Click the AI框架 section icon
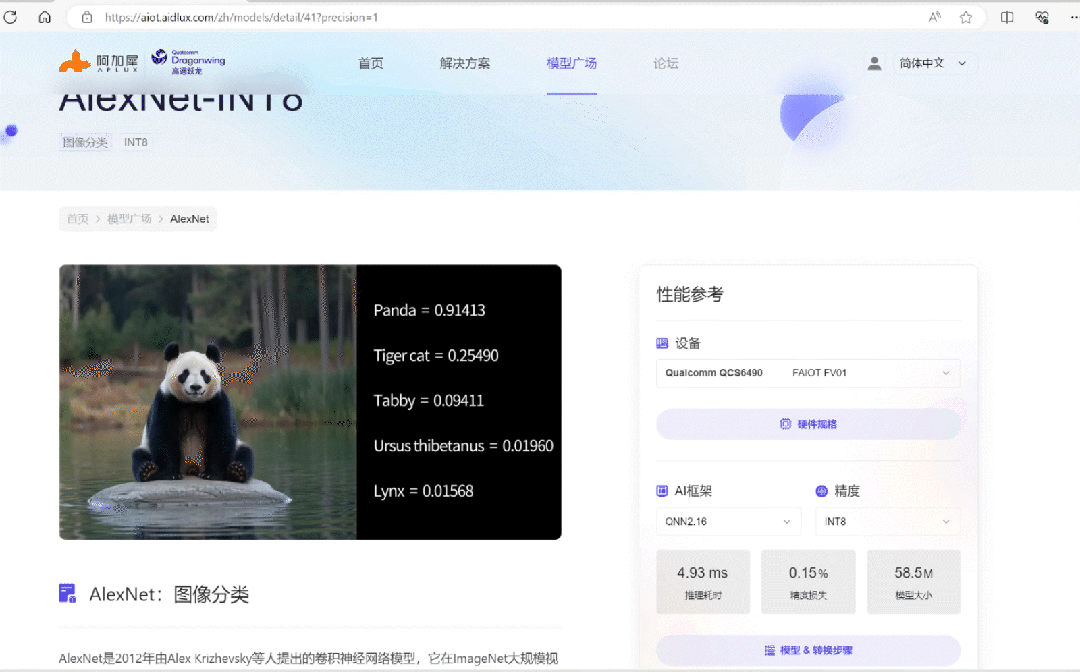This screenshot has height=672, width=1080. coord(662,491)
